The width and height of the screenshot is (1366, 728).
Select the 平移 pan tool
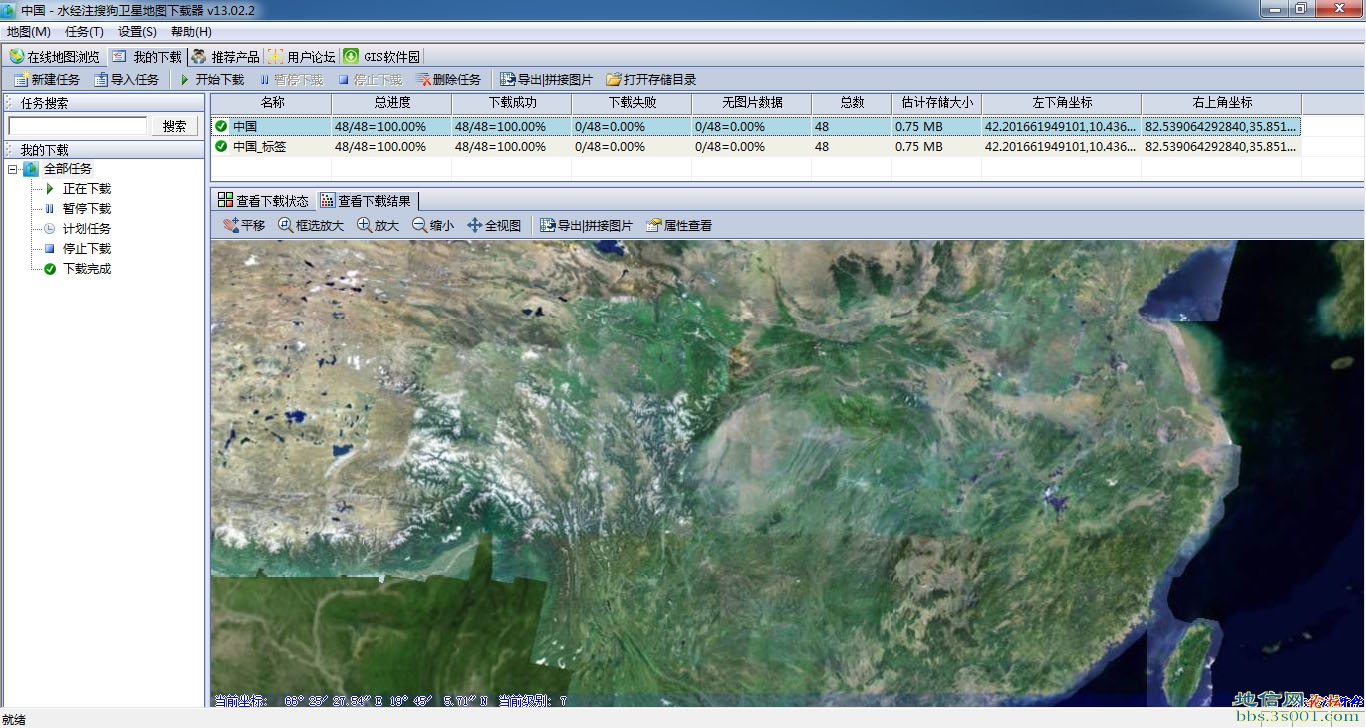point(244,226)
